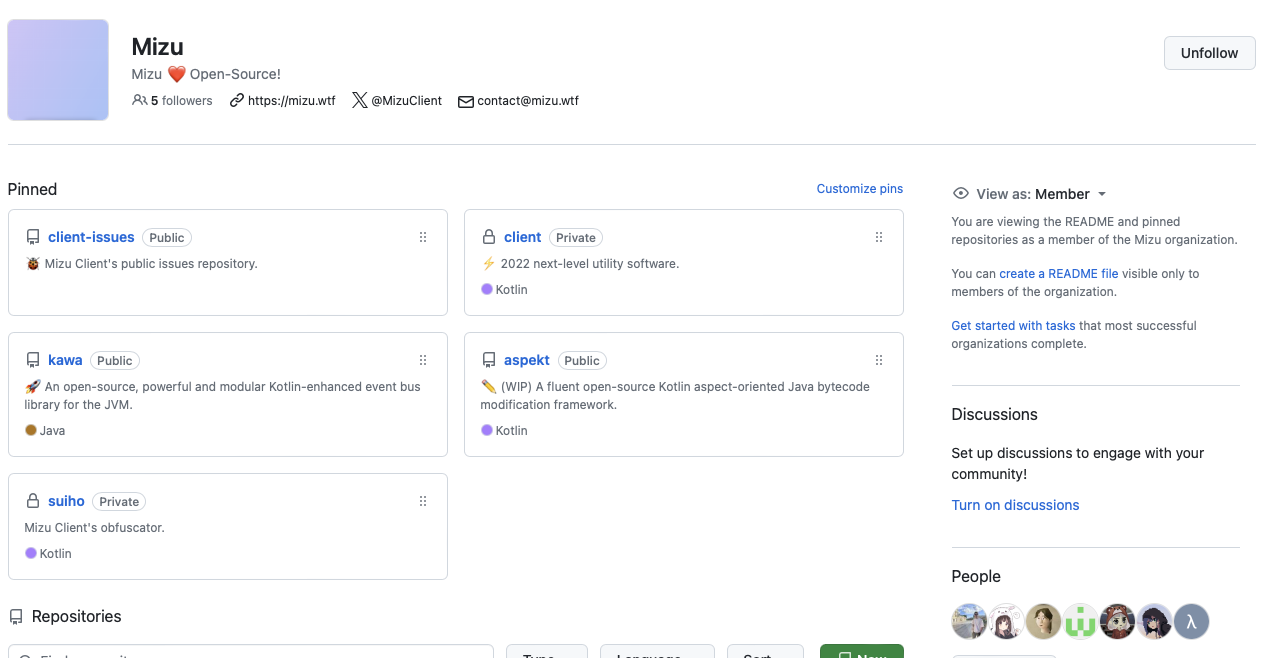Click the Private badge on suiho
Screen dimensions: 1278x658
click(x=119, y=502)
